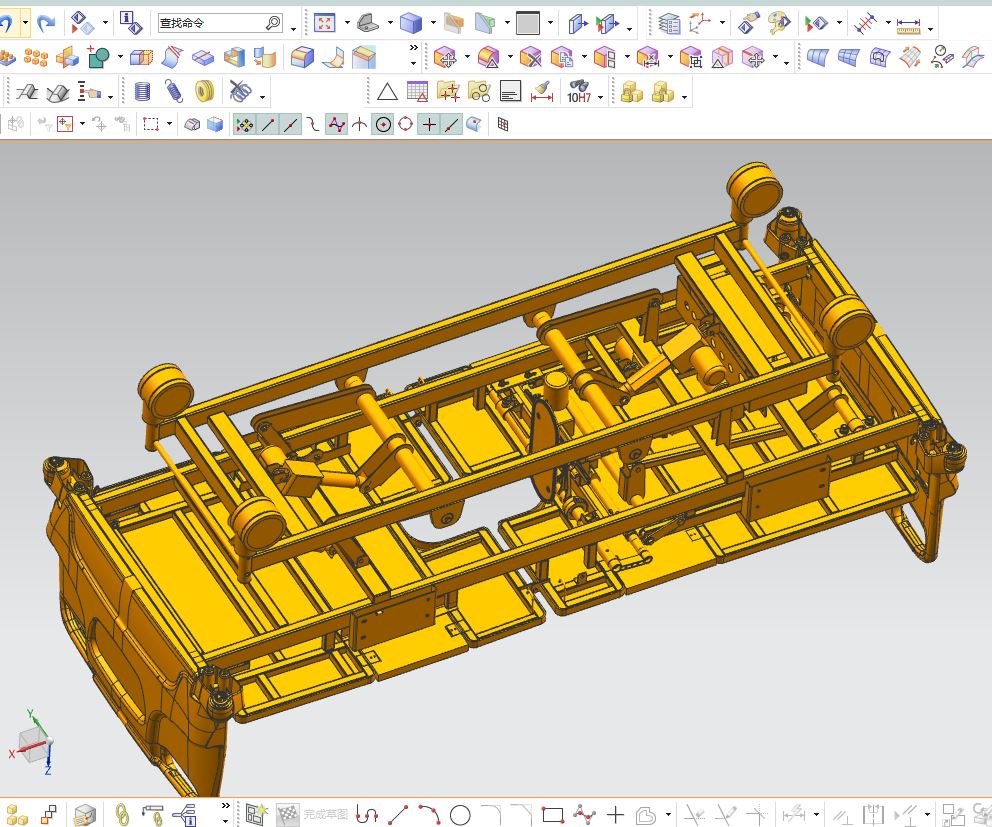Click the grid icon at the snap bar end
Screen dimensions: 992x827
[503, 125]
